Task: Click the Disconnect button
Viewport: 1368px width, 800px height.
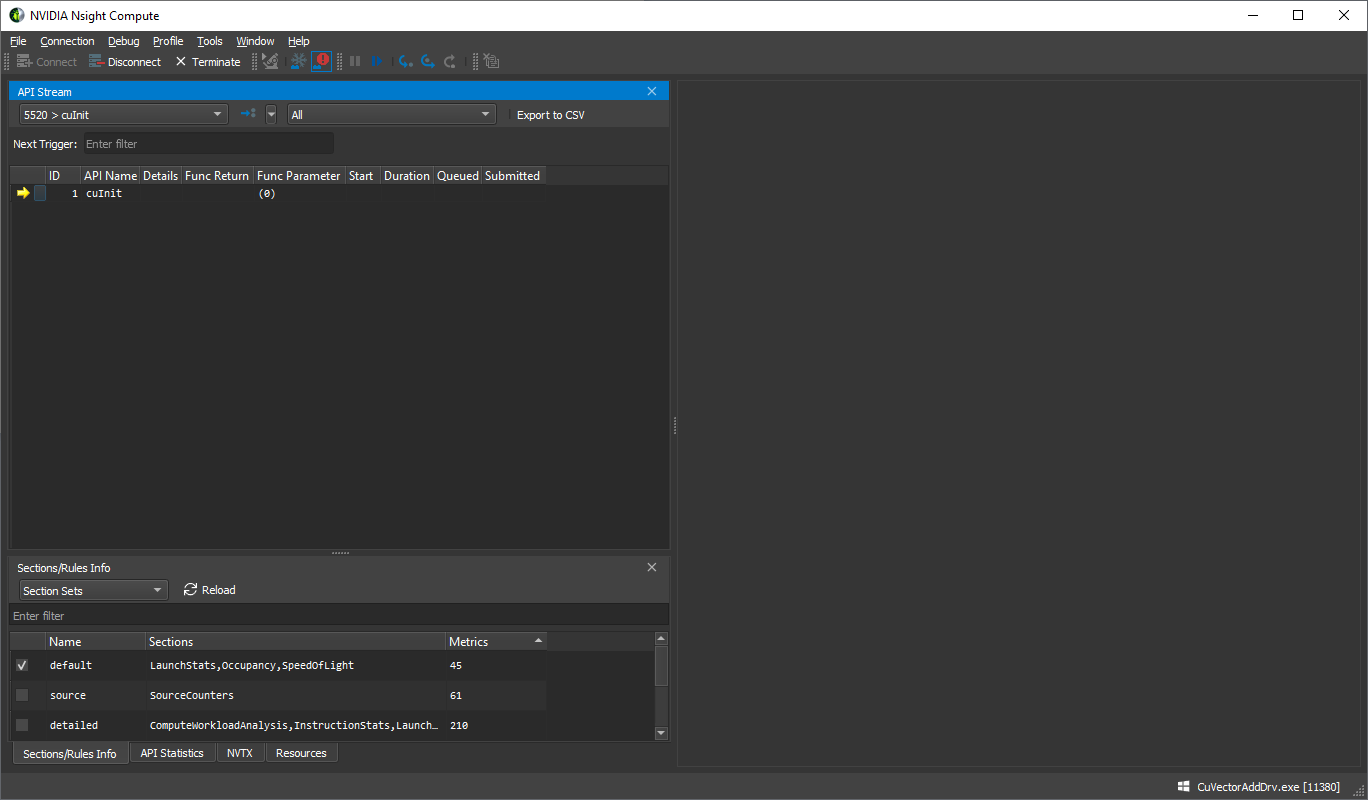Action: click(x=125, y=62)
